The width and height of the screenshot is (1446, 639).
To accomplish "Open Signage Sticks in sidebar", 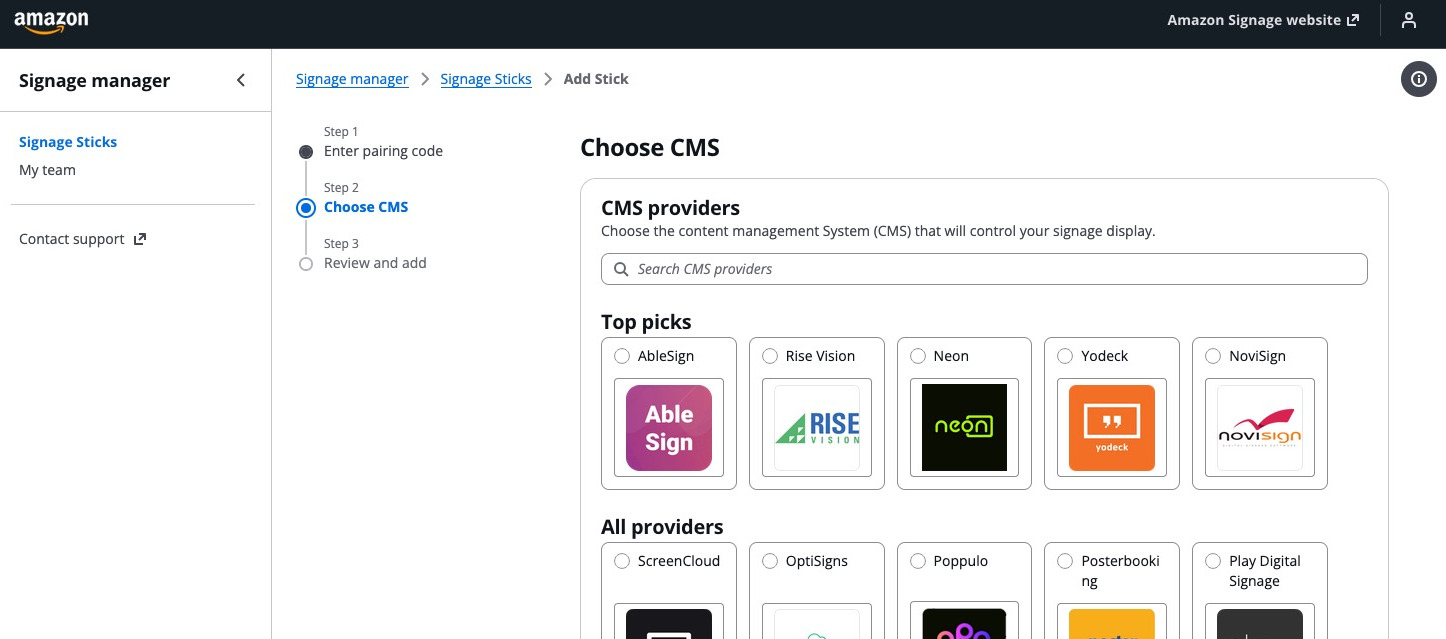I will (68, 142).
